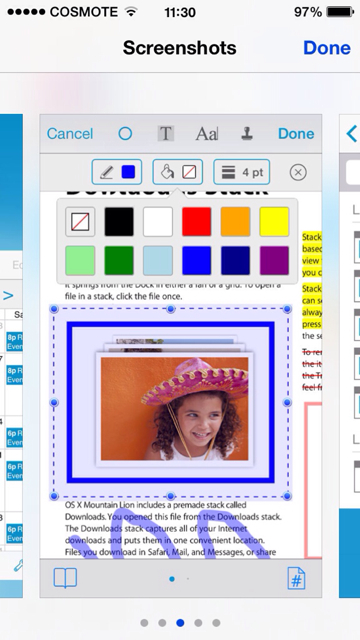Choose the black color swatch
360x640 pixels.
[119, 222]
